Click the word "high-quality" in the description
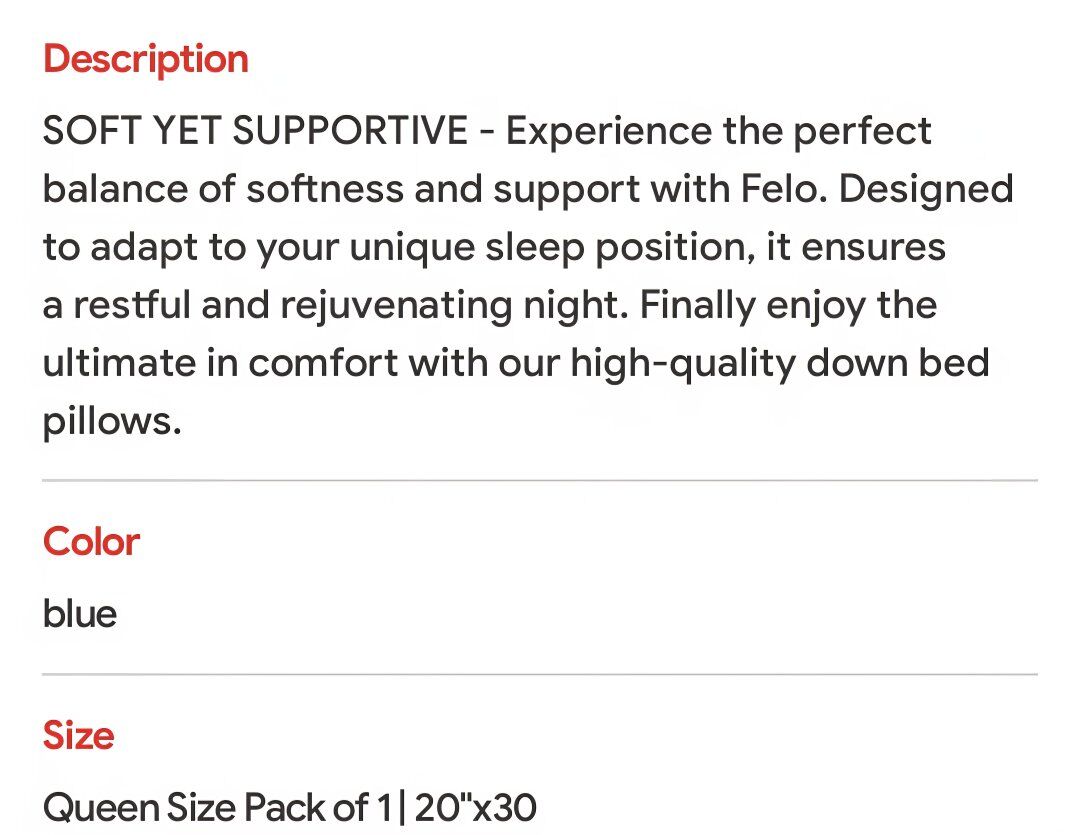Image resolution: width=1080 pixels, height=835 pixels. (x=683, y=363)
